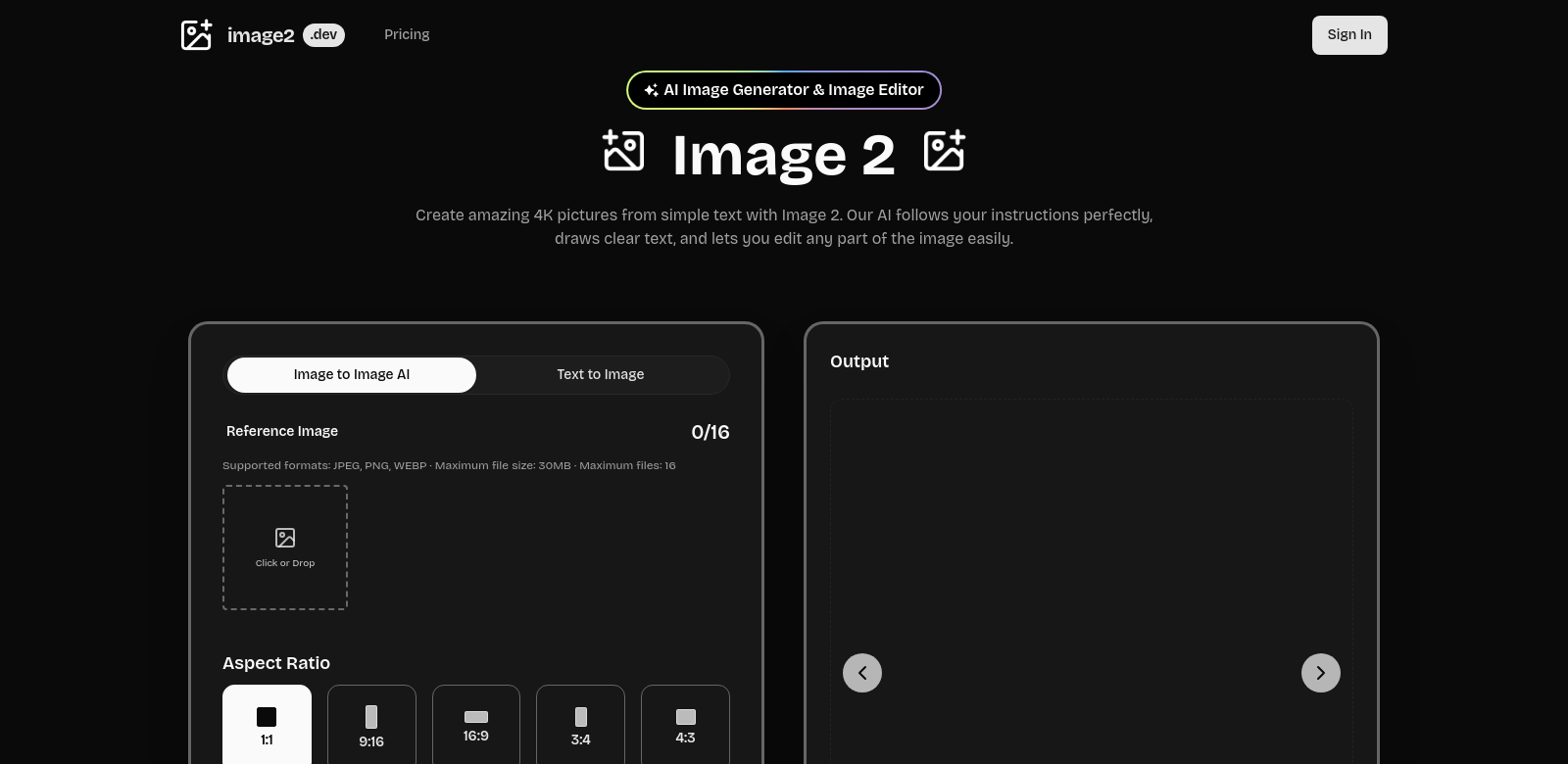Viewport: 1568px width, 764px height.
Task: Switch to the Image to Image AI tab
Action: 352,375
